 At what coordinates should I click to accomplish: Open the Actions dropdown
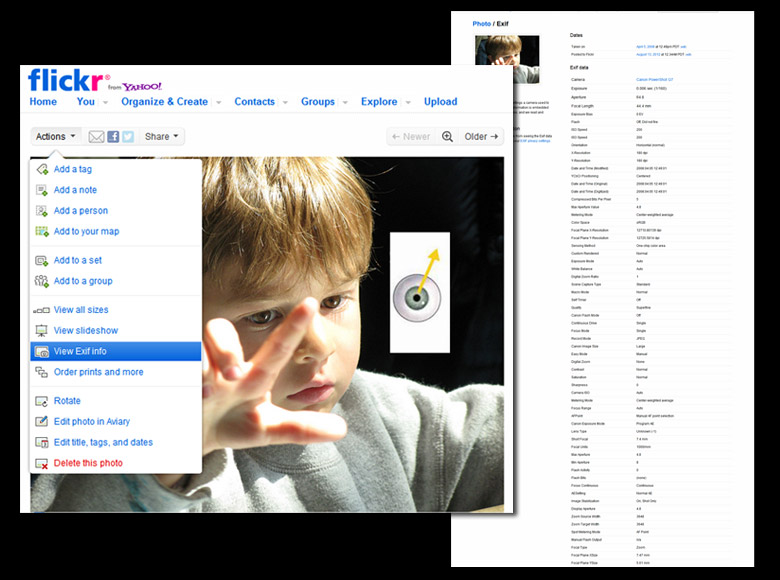(55, 137)
